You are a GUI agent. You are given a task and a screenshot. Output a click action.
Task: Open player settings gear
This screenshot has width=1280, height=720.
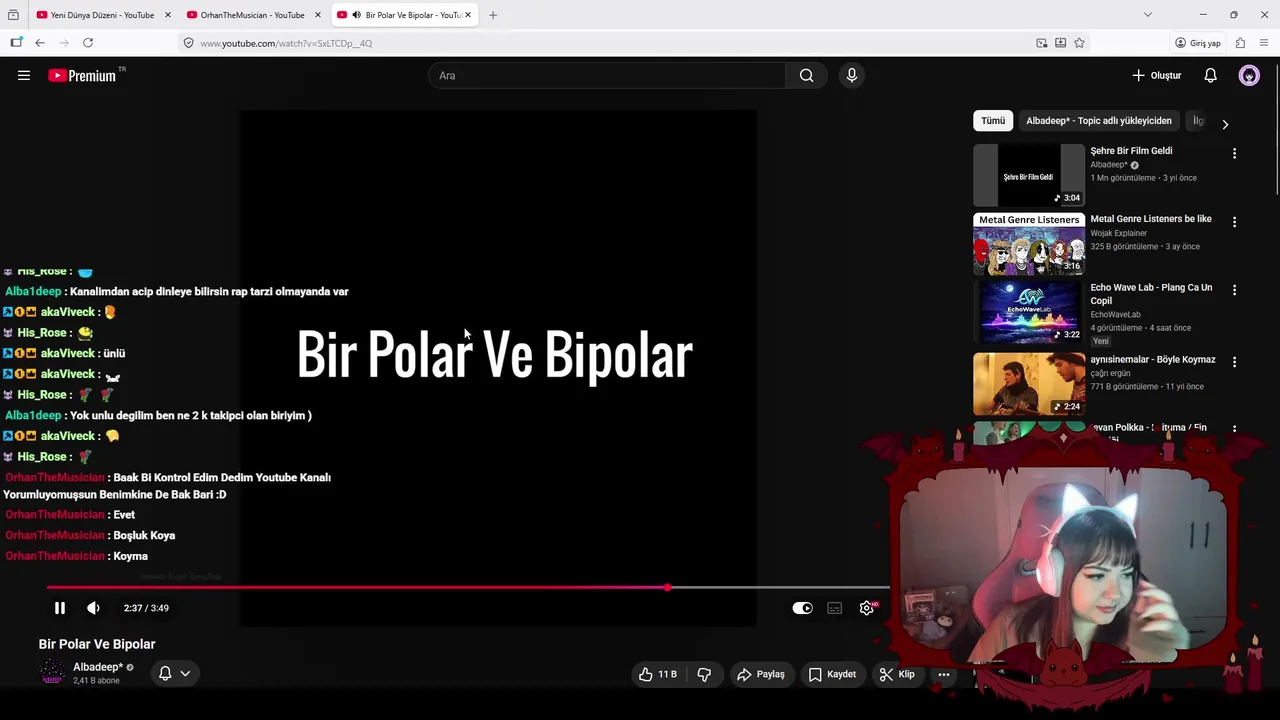pos(867,608)
